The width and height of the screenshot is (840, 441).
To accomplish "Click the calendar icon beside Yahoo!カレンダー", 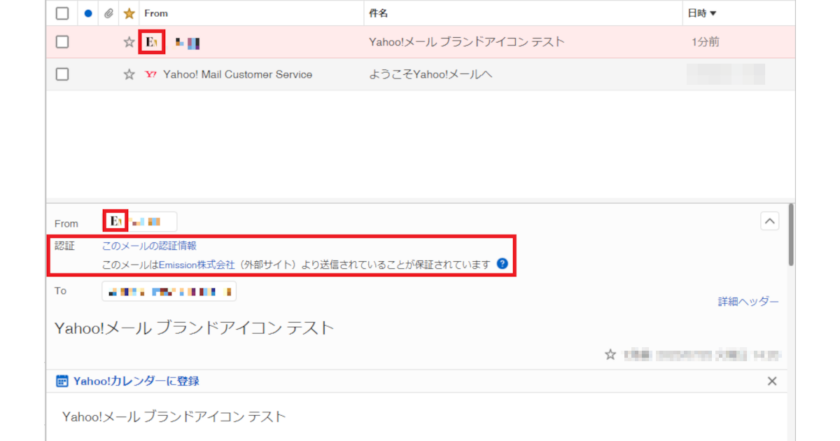I will click(x=62, y=381).
